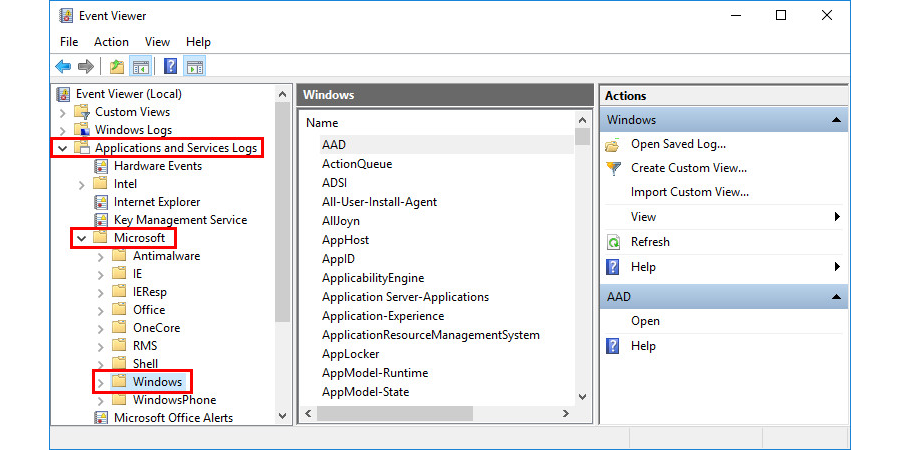
Task: Select the Application-Experience list entry
Action: click(383, 316)
